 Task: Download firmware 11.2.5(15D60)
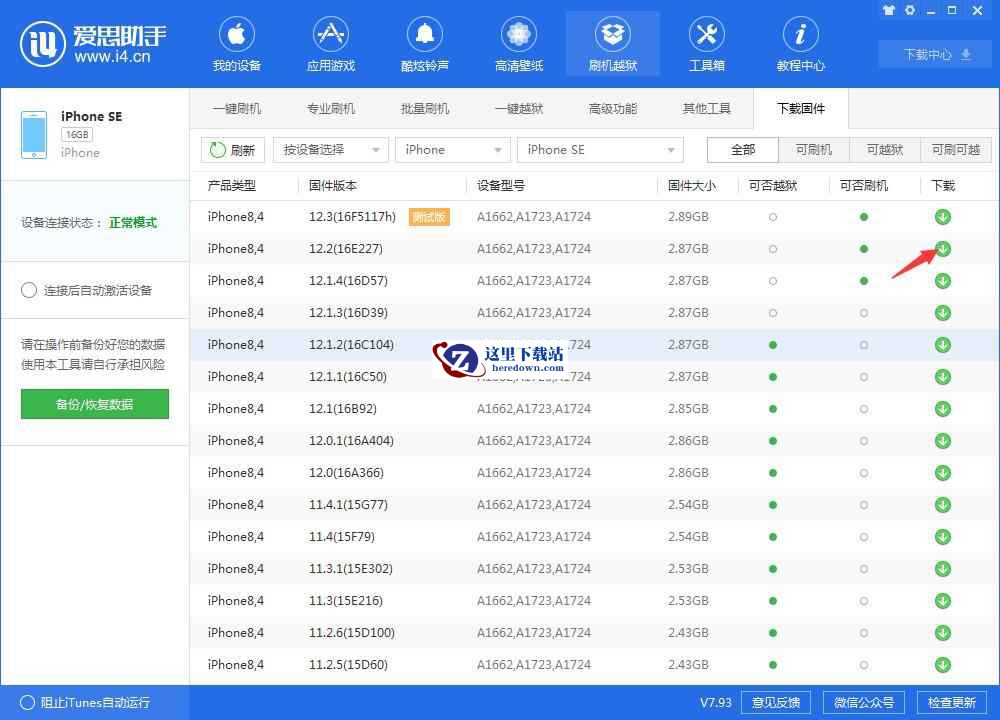(x=943, y=665)
